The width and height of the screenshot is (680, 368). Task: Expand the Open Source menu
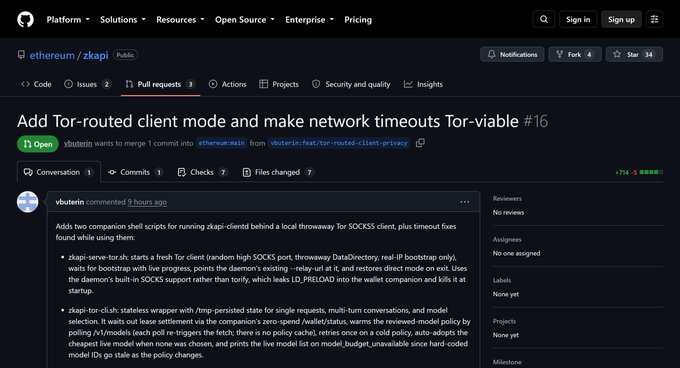[245, 20]
